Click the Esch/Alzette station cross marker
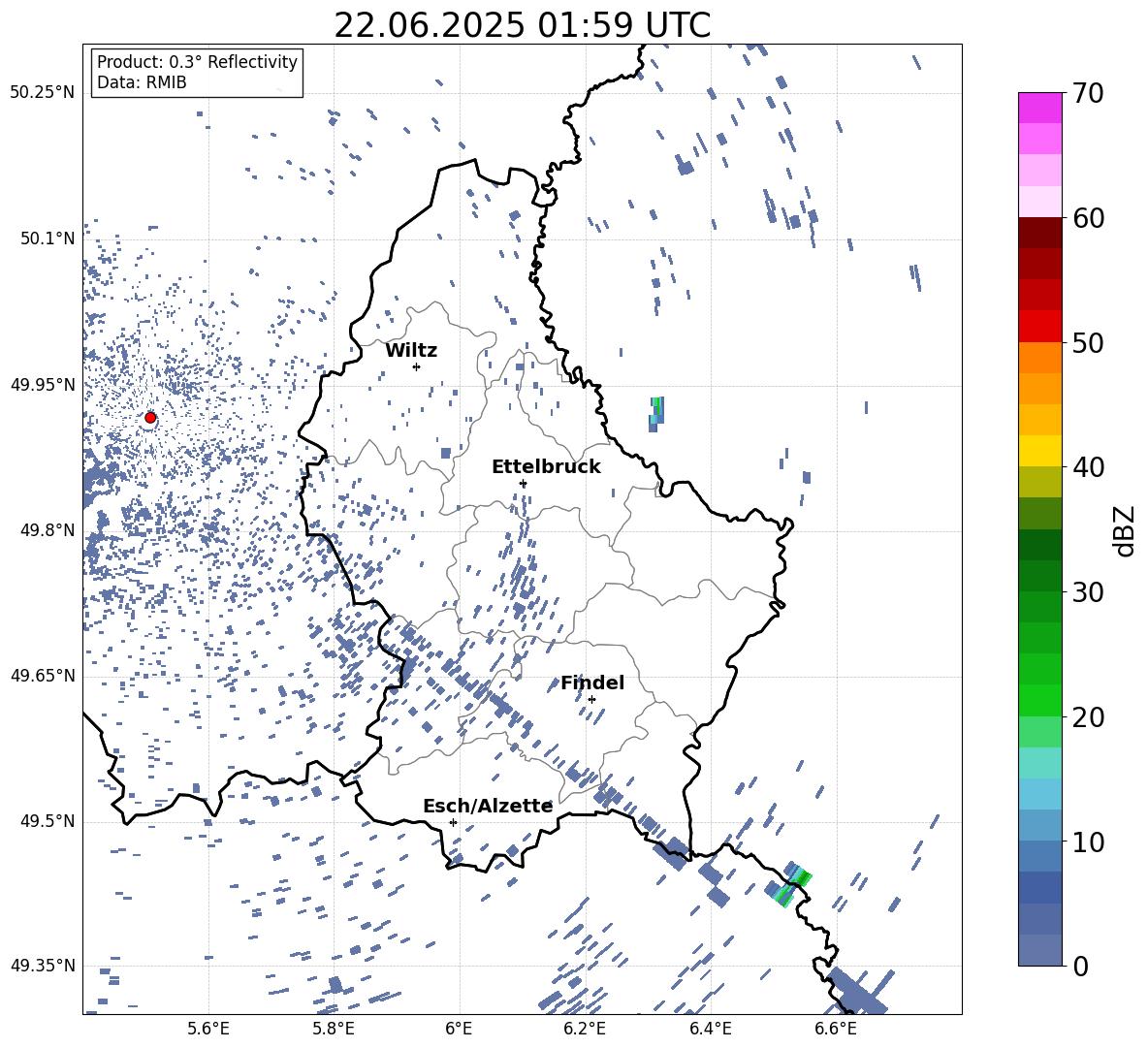 453,822
